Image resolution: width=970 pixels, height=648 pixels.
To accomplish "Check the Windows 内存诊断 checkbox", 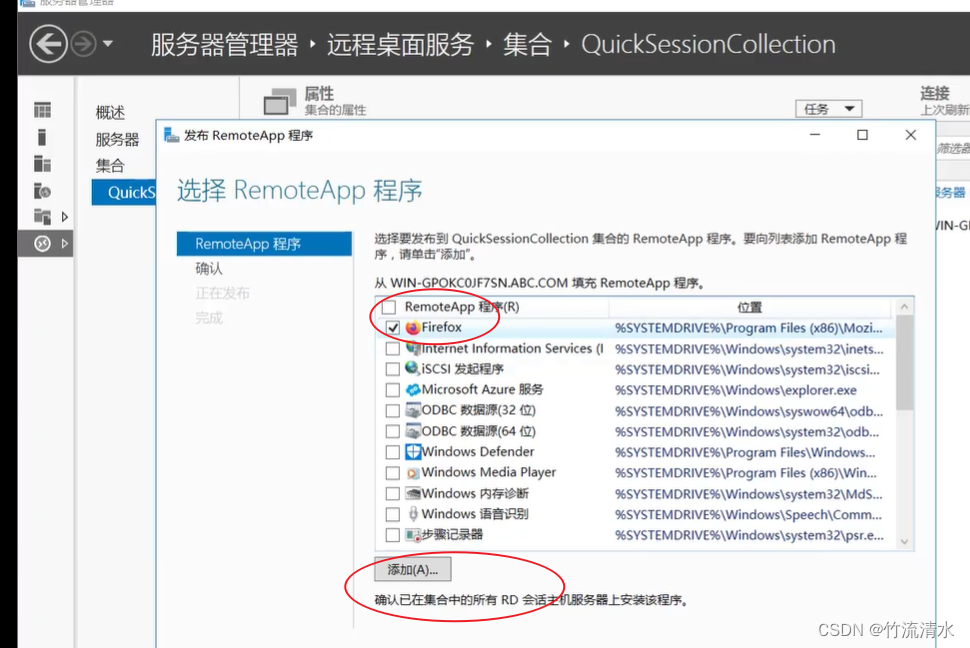I will tap(392, 494).
